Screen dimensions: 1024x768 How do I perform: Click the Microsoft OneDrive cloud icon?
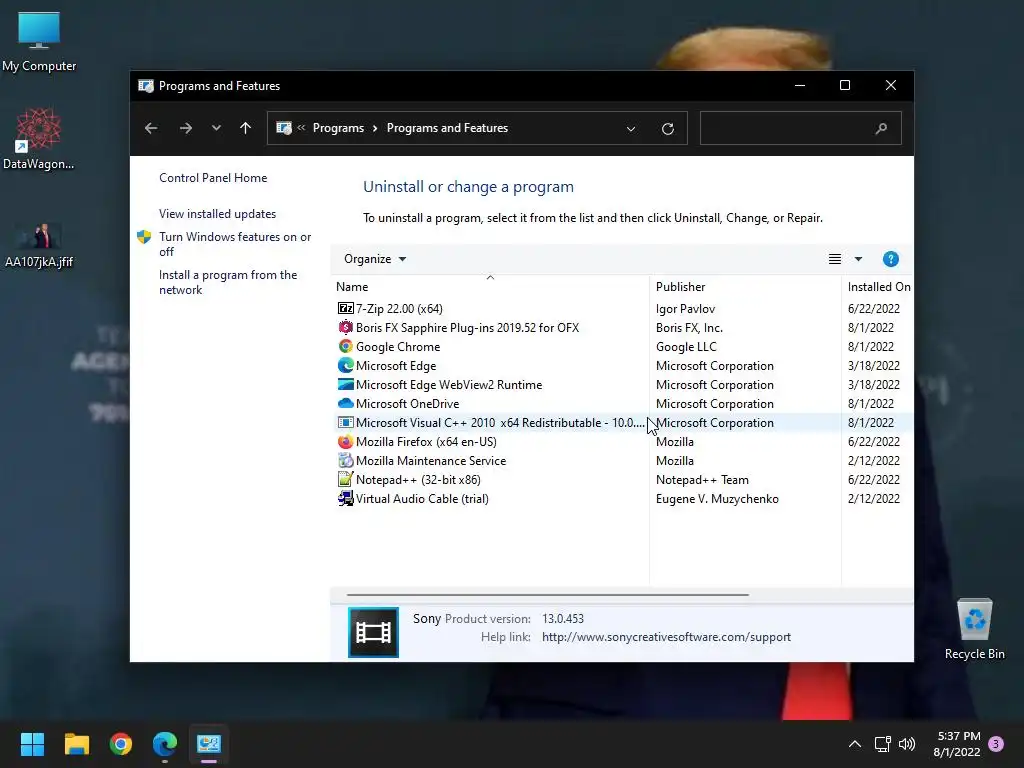(345, 403)
